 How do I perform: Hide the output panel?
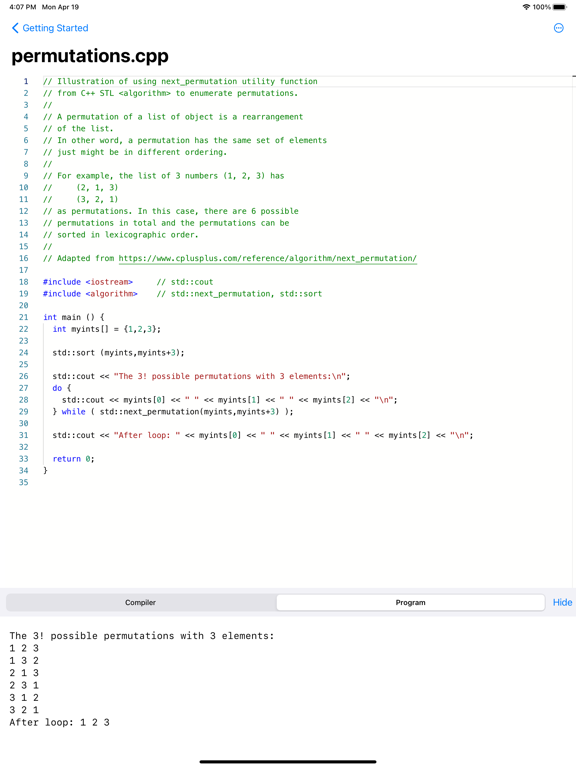tap(562, 602)
